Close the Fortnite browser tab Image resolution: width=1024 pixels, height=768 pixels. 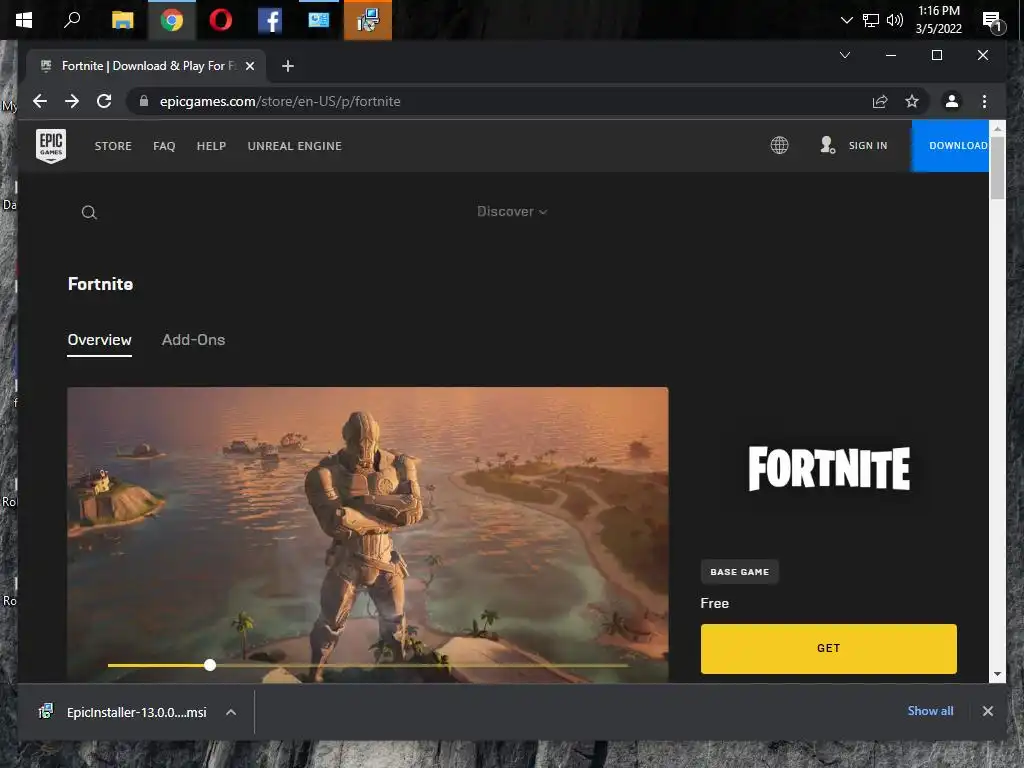[x=249, y=66]
